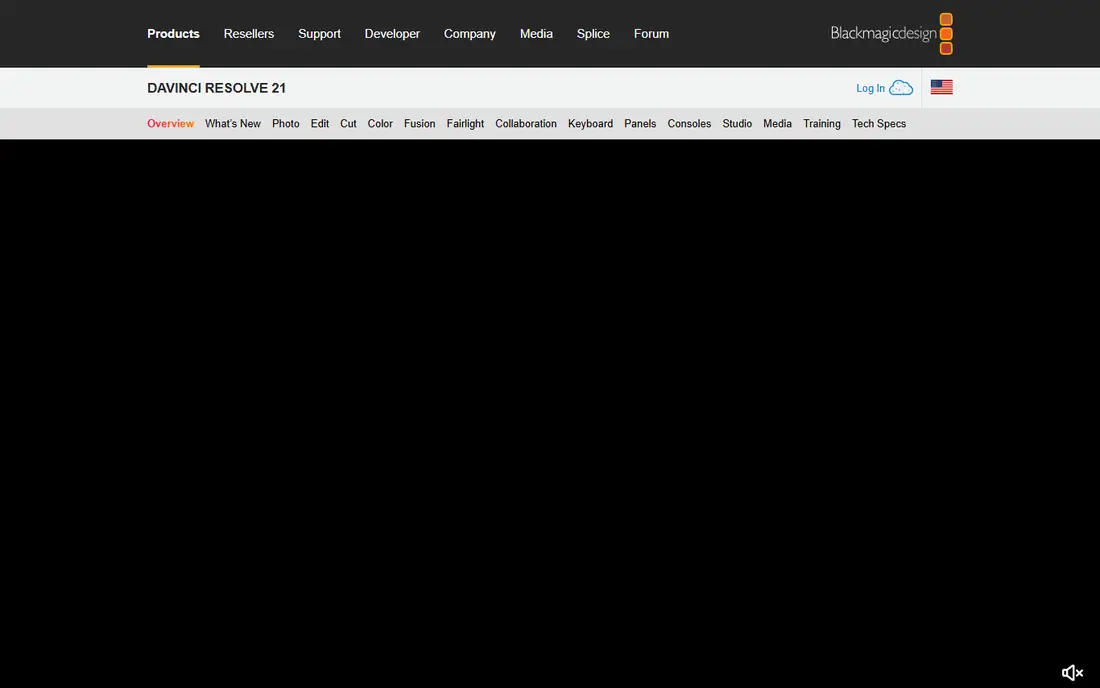The width and height of the screenshot is (1100, 688).
Task: Switch to the Studio tab
Action: (737, 123)
